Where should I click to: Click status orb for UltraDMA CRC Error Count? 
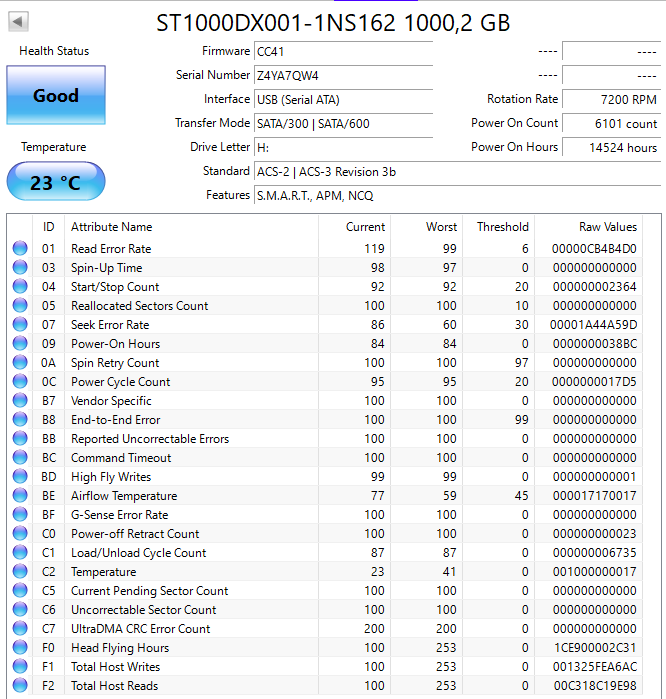coord(20,629)
